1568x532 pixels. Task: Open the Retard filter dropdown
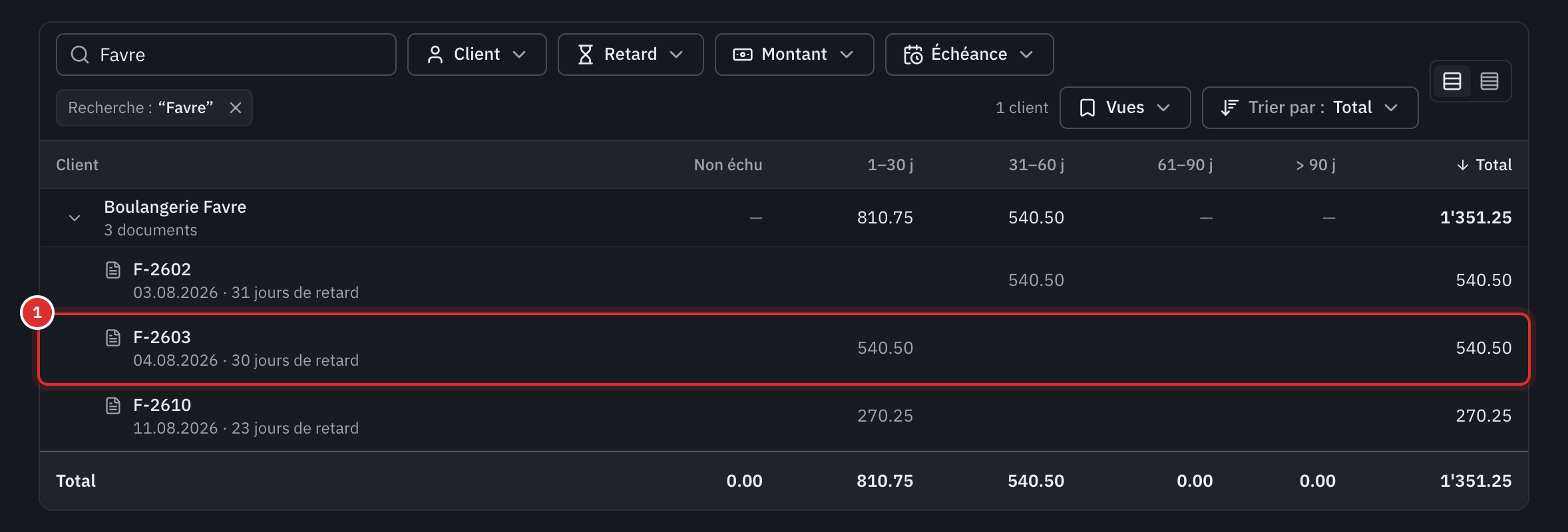(x=630, y=55)
